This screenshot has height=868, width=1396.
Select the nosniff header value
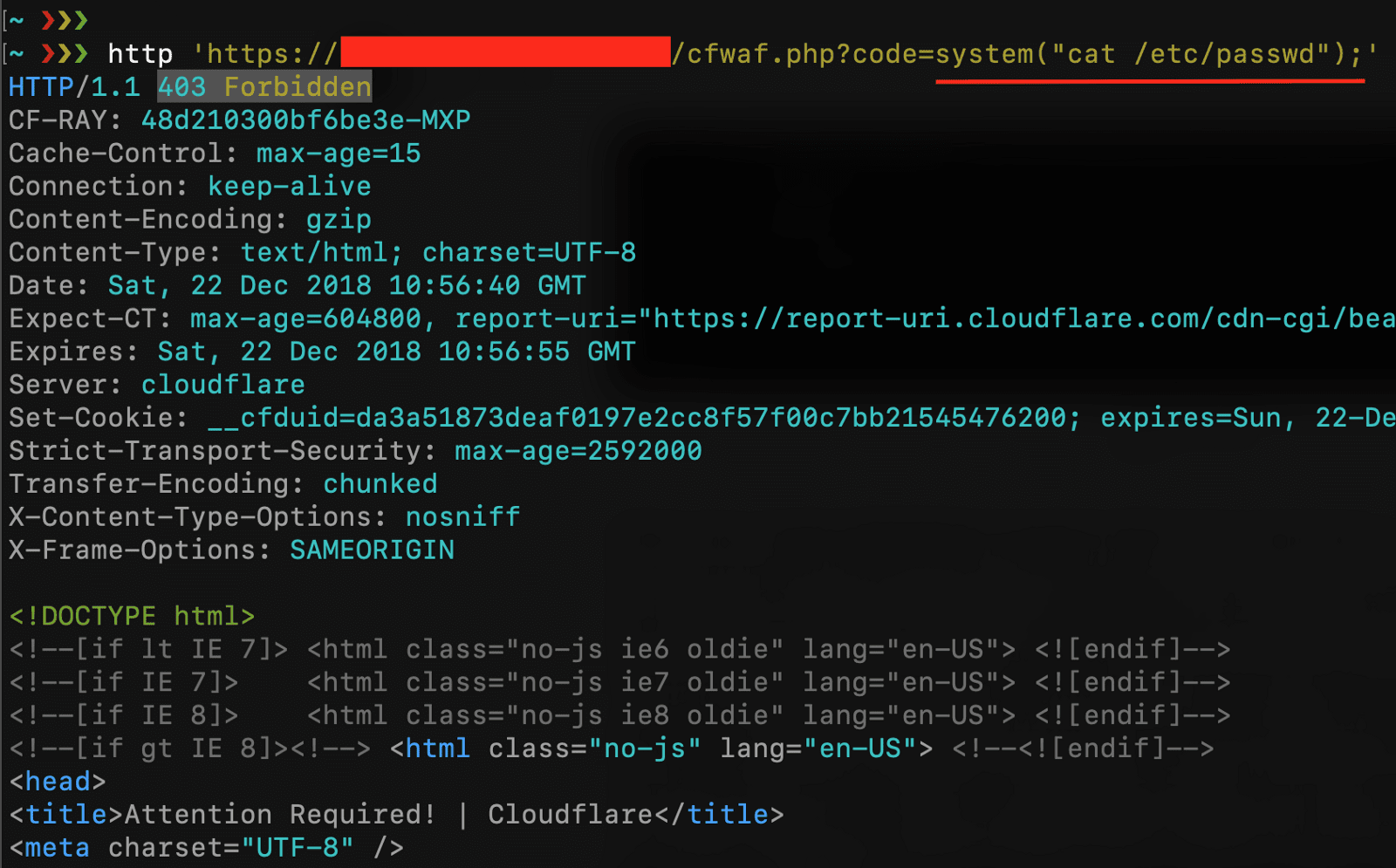point(462,517)
